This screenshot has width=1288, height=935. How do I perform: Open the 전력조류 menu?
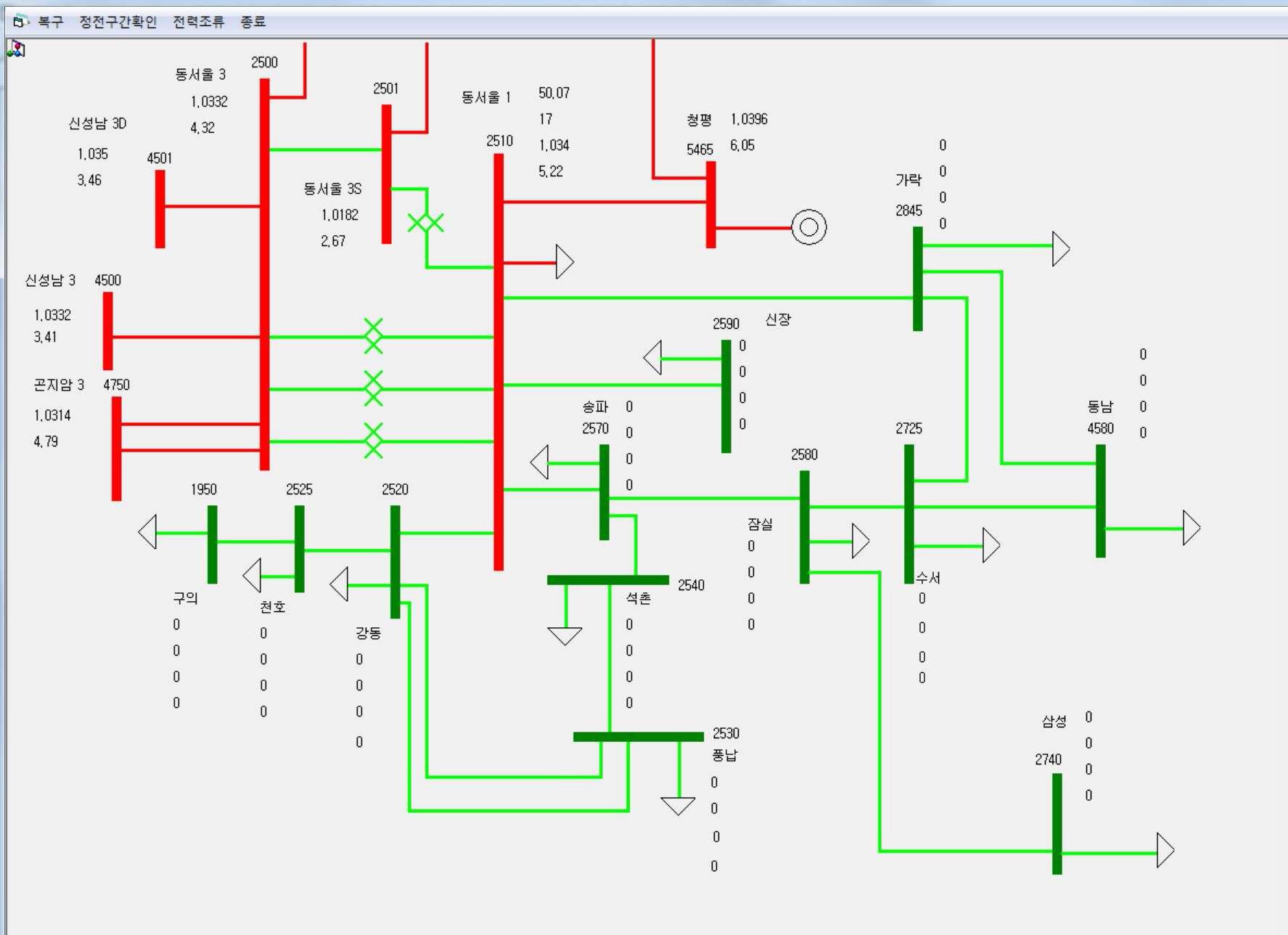pyautogui.click(x=198, y=22)
